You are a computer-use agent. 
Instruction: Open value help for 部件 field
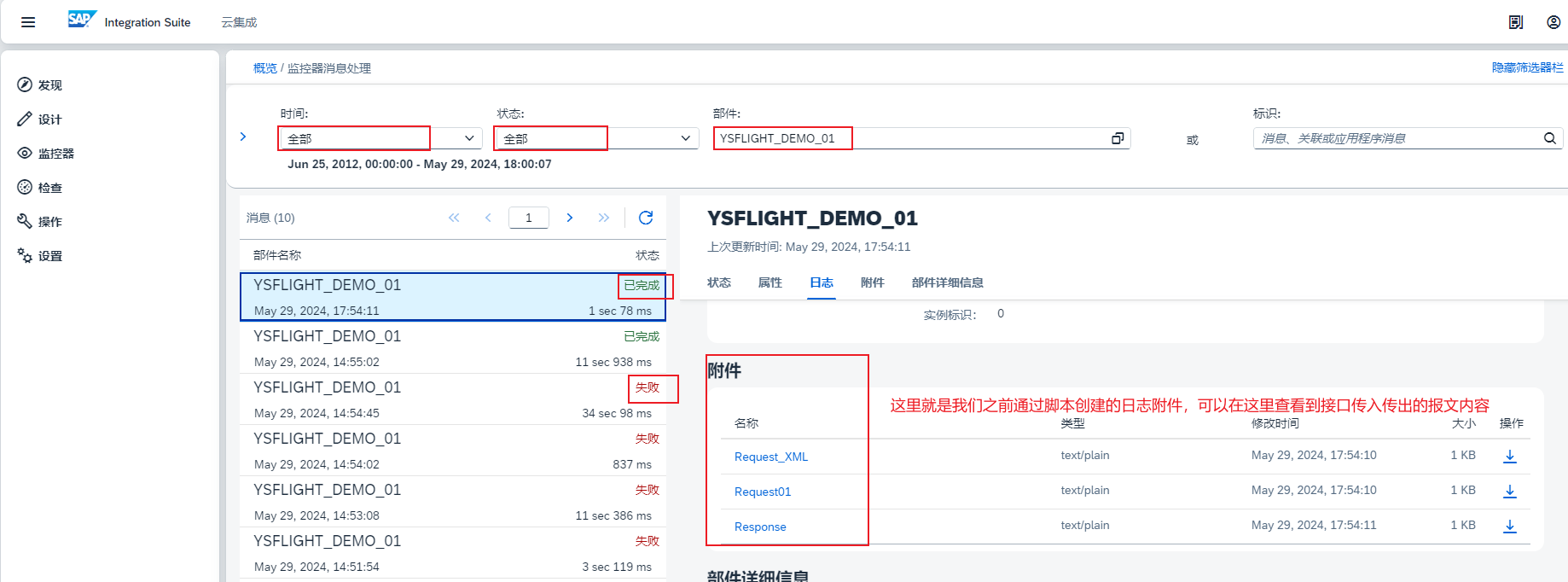point(1118,138)
